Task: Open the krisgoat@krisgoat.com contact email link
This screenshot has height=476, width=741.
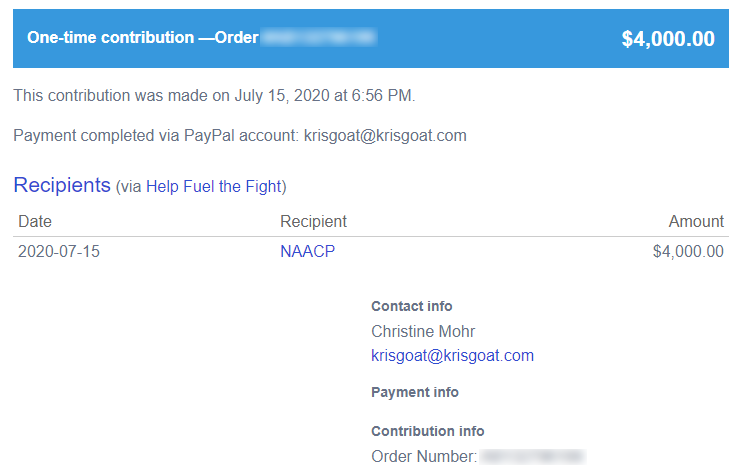Action: tap(452, 355)
